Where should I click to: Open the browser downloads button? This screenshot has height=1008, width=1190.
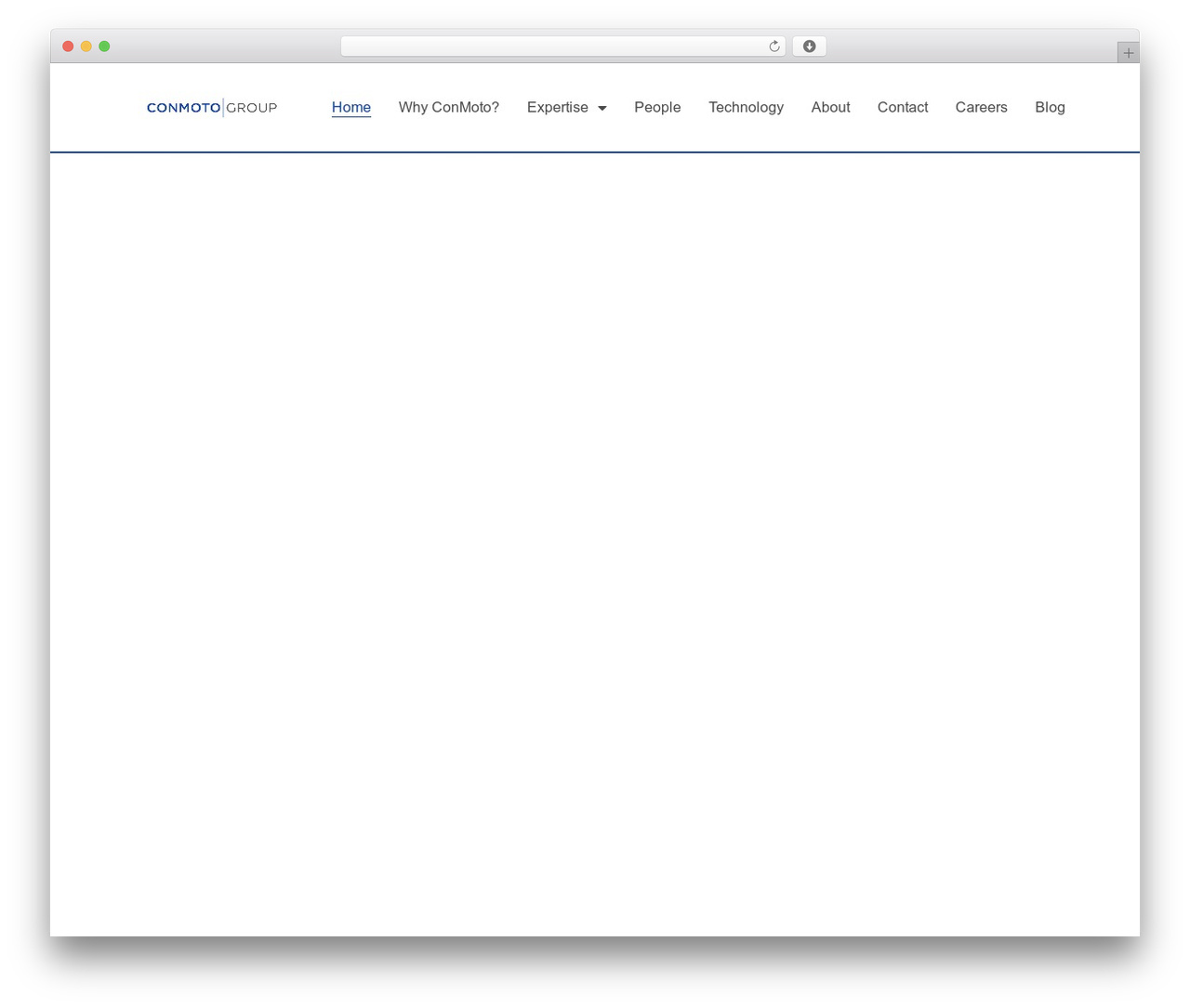coord(809,46)
